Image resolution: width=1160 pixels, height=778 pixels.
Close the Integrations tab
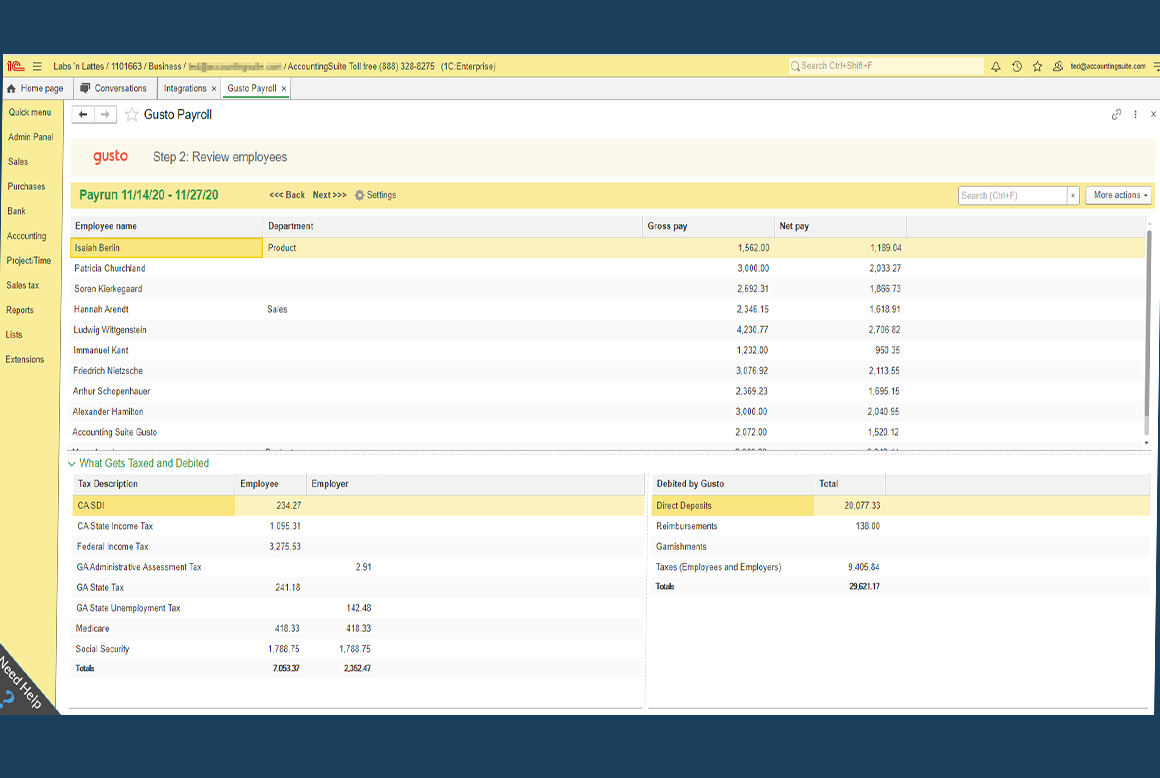click(214, 89)
